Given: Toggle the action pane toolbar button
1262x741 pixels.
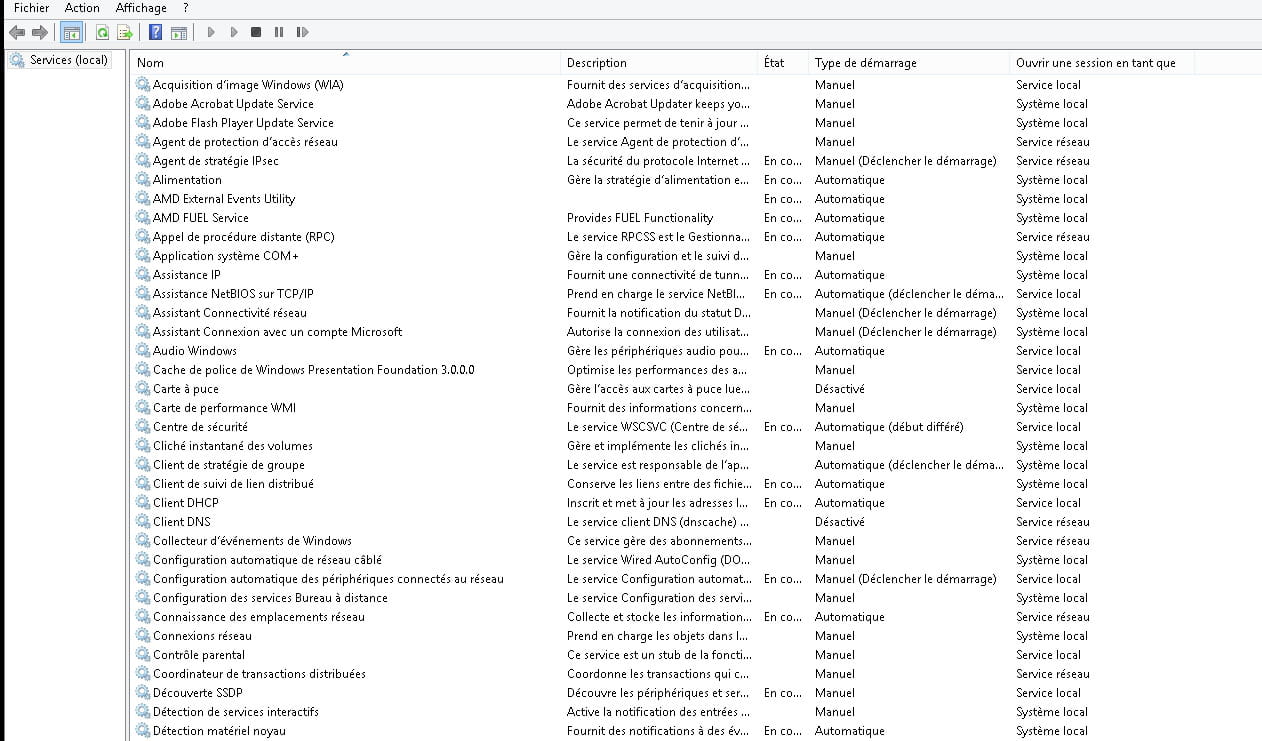Looking at the screenshot, I should pos(179,32).
